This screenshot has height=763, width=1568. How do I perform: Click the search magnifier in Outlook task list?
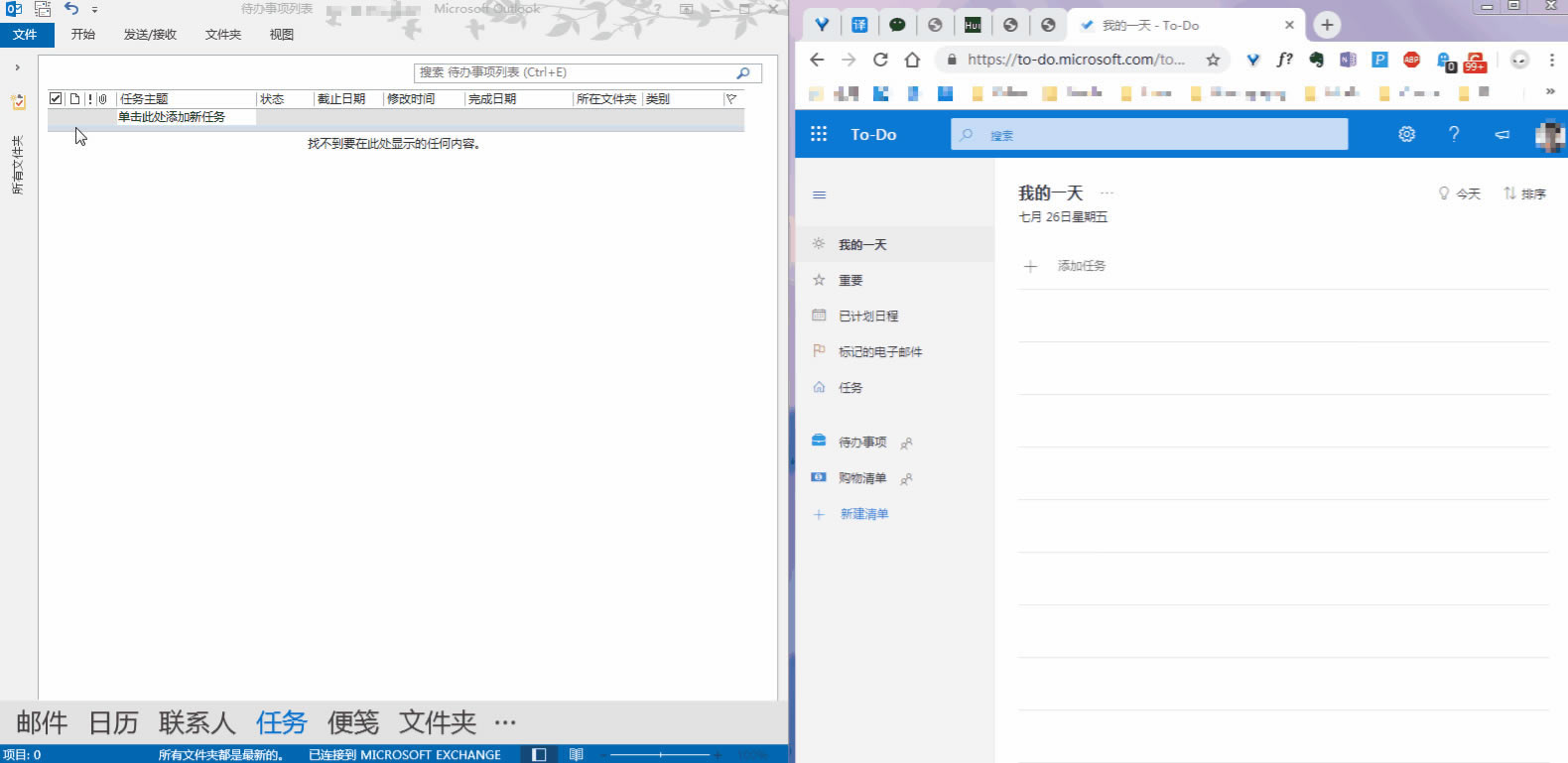742,72
